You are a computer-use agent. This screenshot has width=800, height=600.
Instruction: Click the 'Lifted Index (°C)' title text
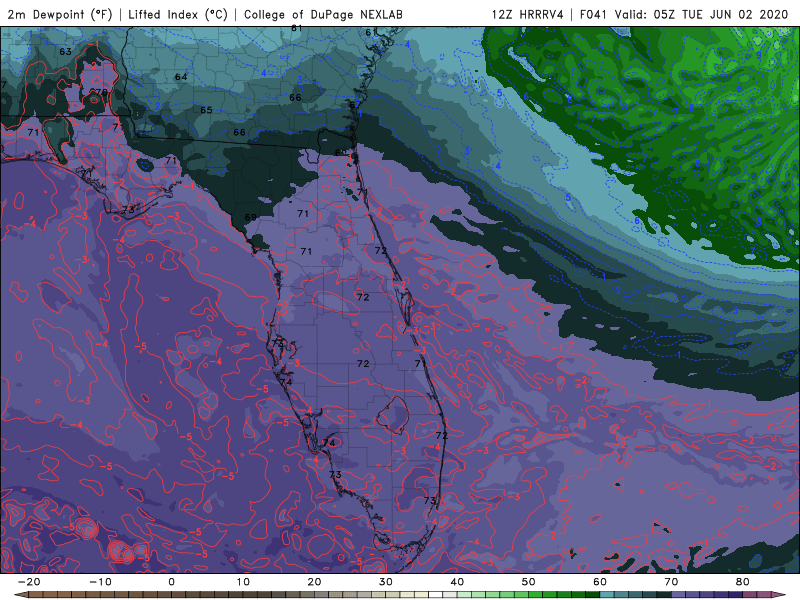pyautogui.click(x=178, y=15)
